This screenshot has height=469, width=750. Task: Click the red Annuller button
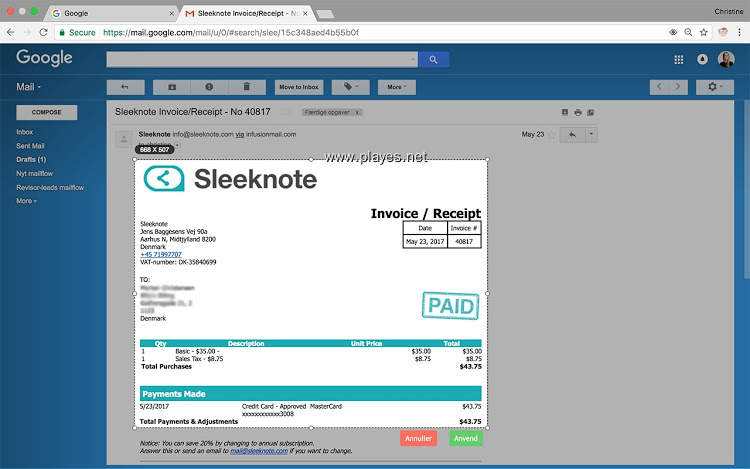pyautogui.click(x=418, y=438)
